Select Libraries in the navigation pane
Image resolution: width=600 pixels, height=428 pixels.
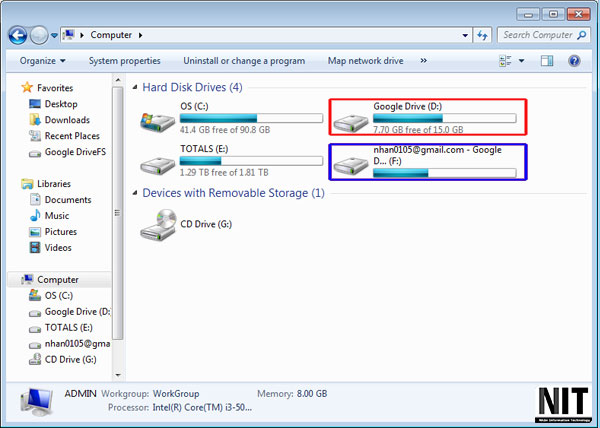(46, 184)
